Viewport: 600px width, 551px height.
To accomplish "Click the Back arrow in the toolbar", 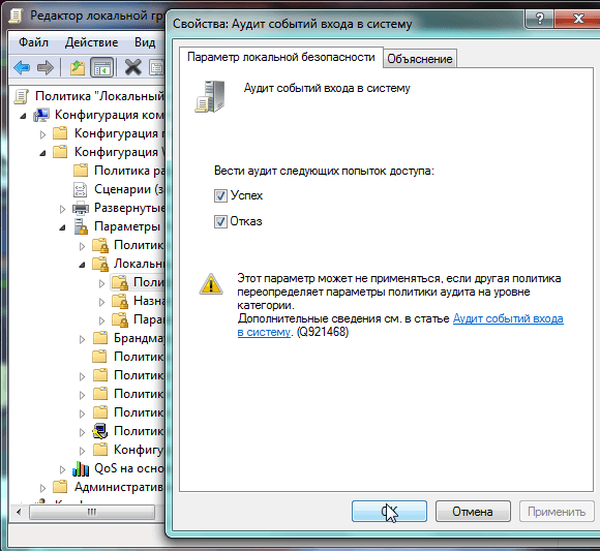I will point(21,67).
